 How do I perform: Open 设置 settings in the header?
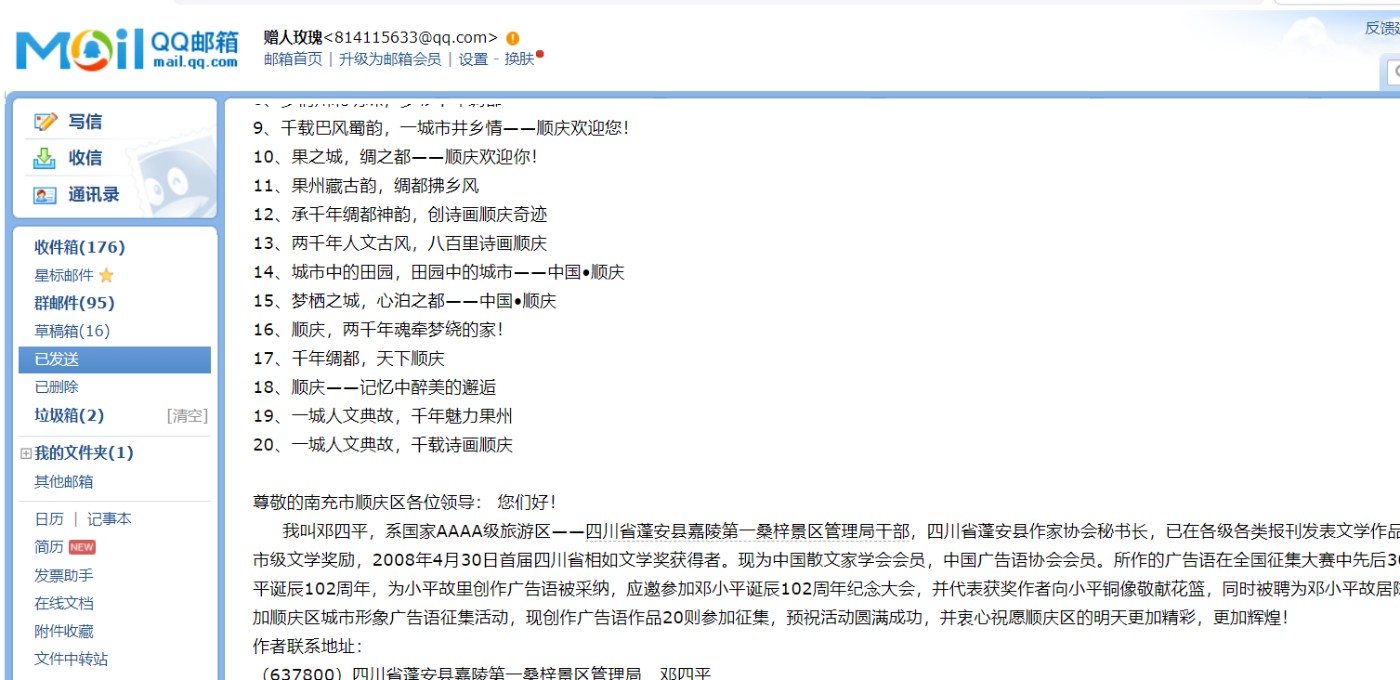(473, 59)
